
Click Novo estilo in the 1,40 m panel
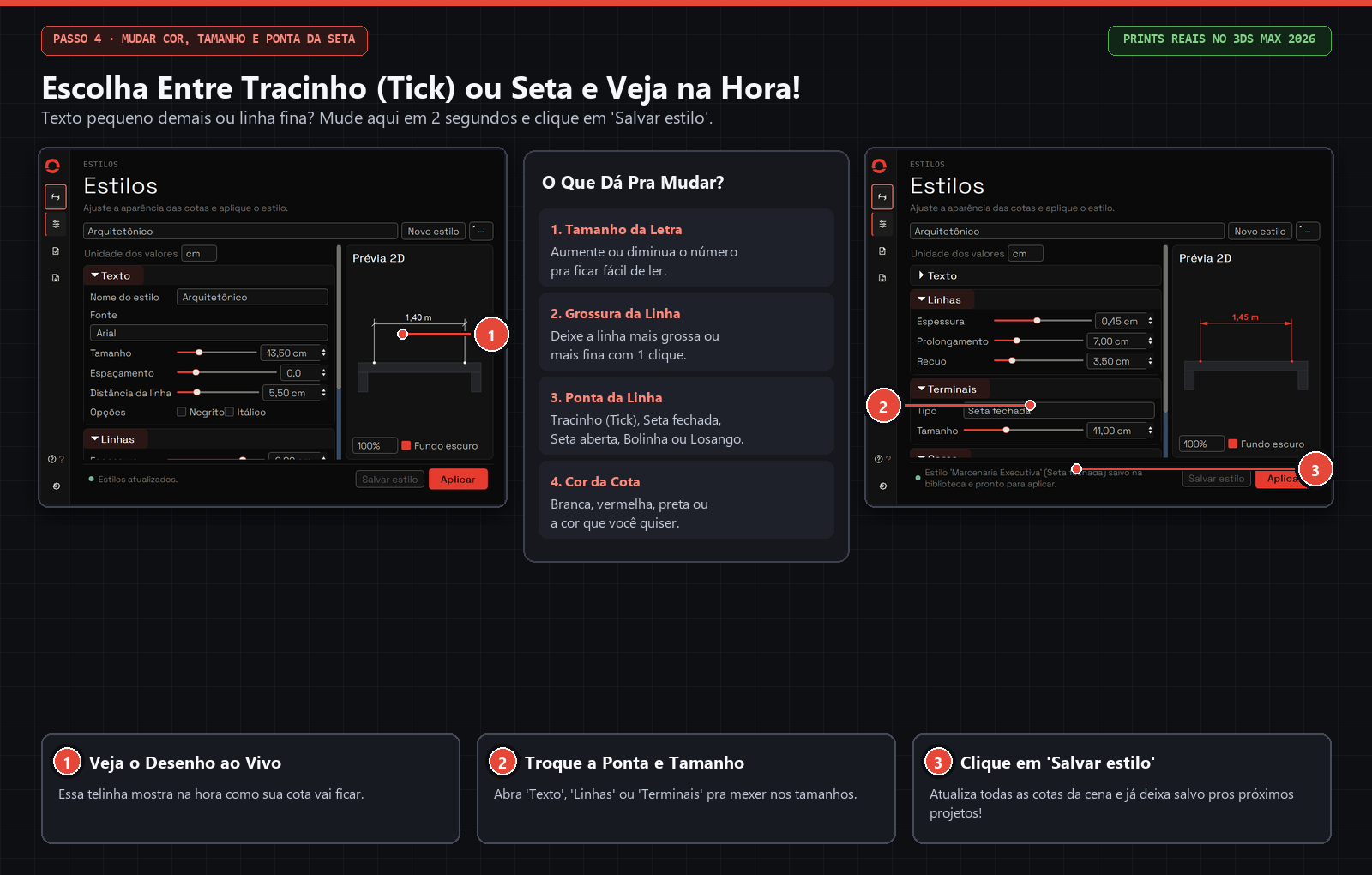[434, 232]
